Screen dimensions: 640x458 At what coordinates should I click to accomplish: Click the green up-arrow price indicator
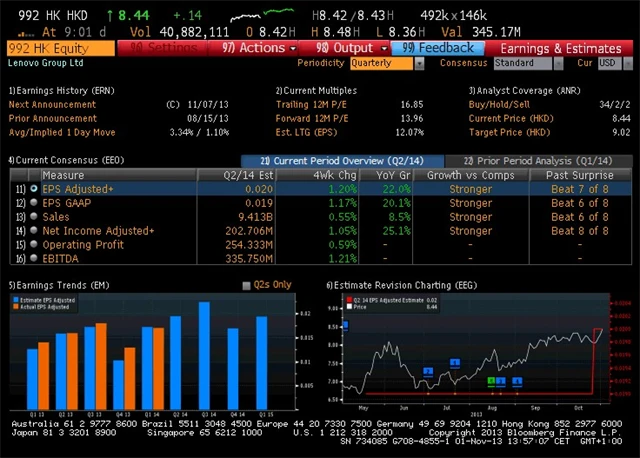tap(109, 16)
